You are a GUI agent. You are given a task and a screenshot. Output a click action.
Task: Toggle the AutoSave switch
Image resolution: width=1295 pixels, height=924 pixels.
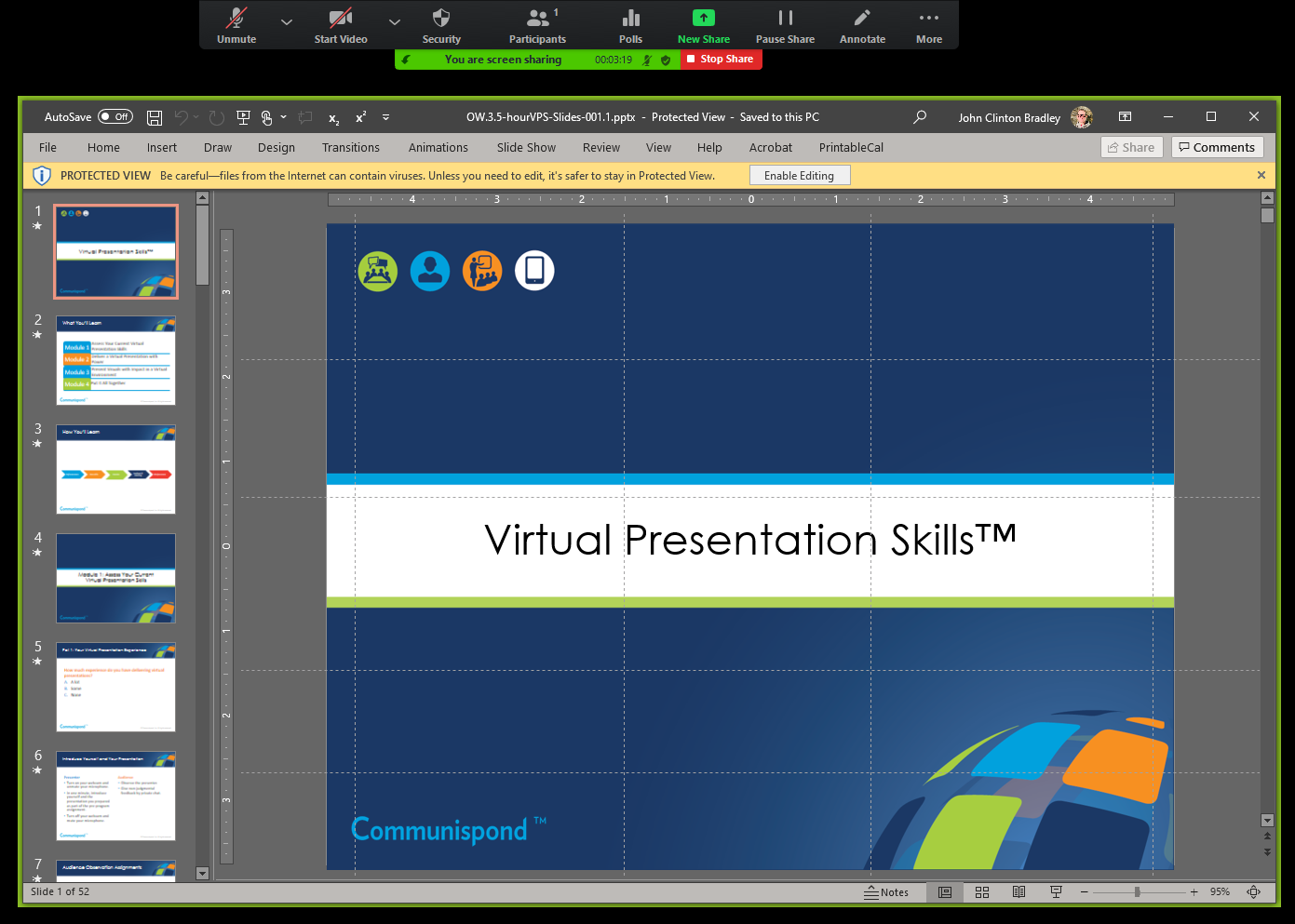[x=116, y=117]
